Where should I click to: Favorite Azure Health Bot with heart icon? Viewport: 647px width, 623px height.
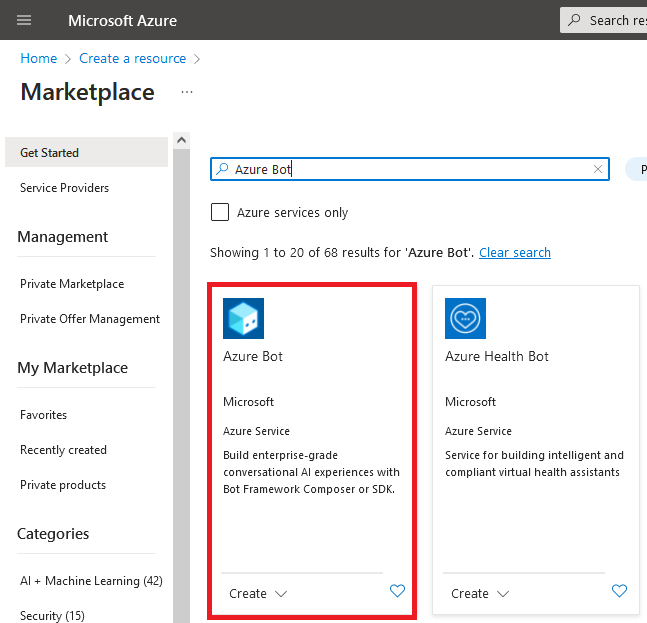tap(619, 591)
